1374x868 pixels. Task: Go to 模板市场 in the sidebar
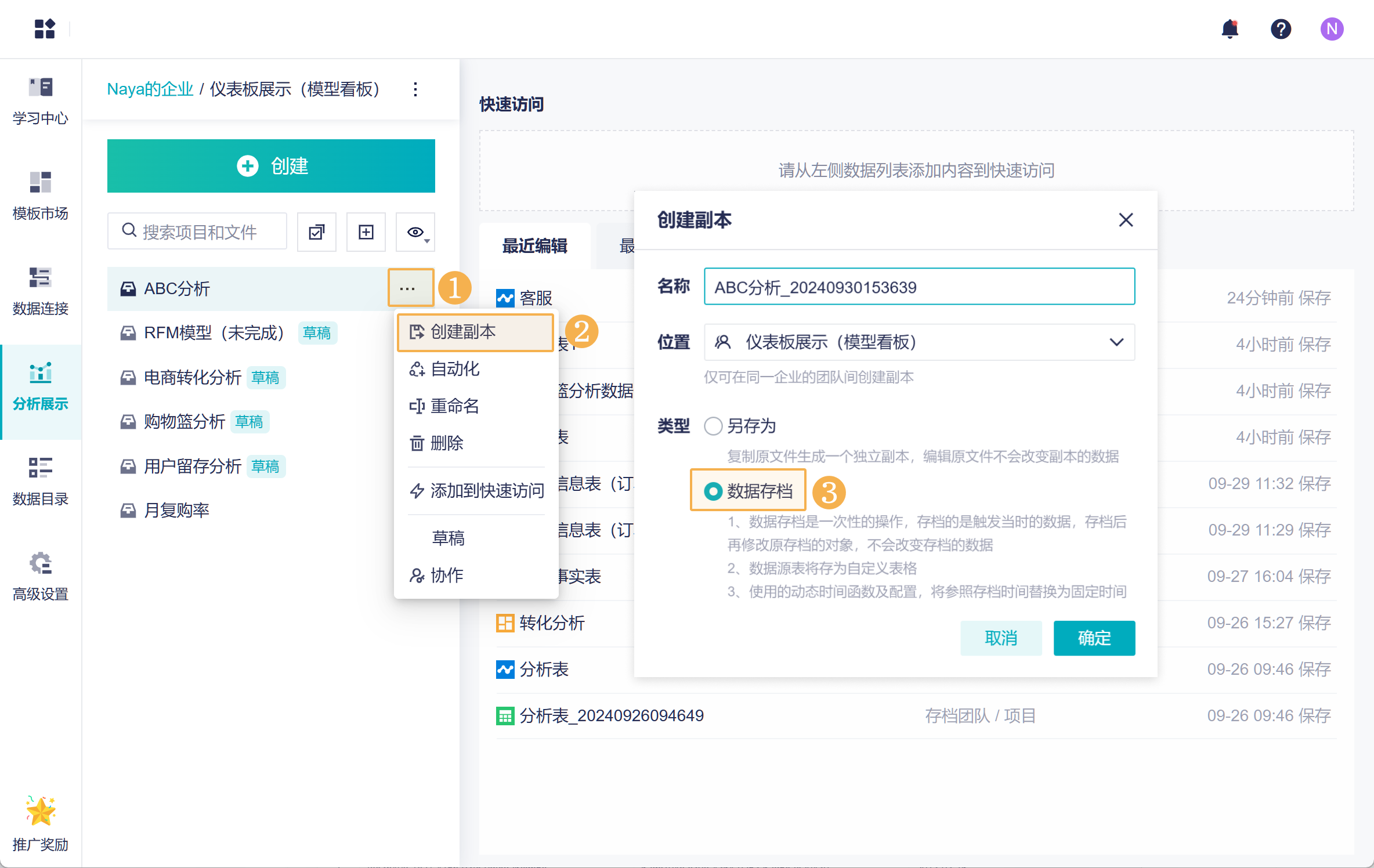[41, 197]
